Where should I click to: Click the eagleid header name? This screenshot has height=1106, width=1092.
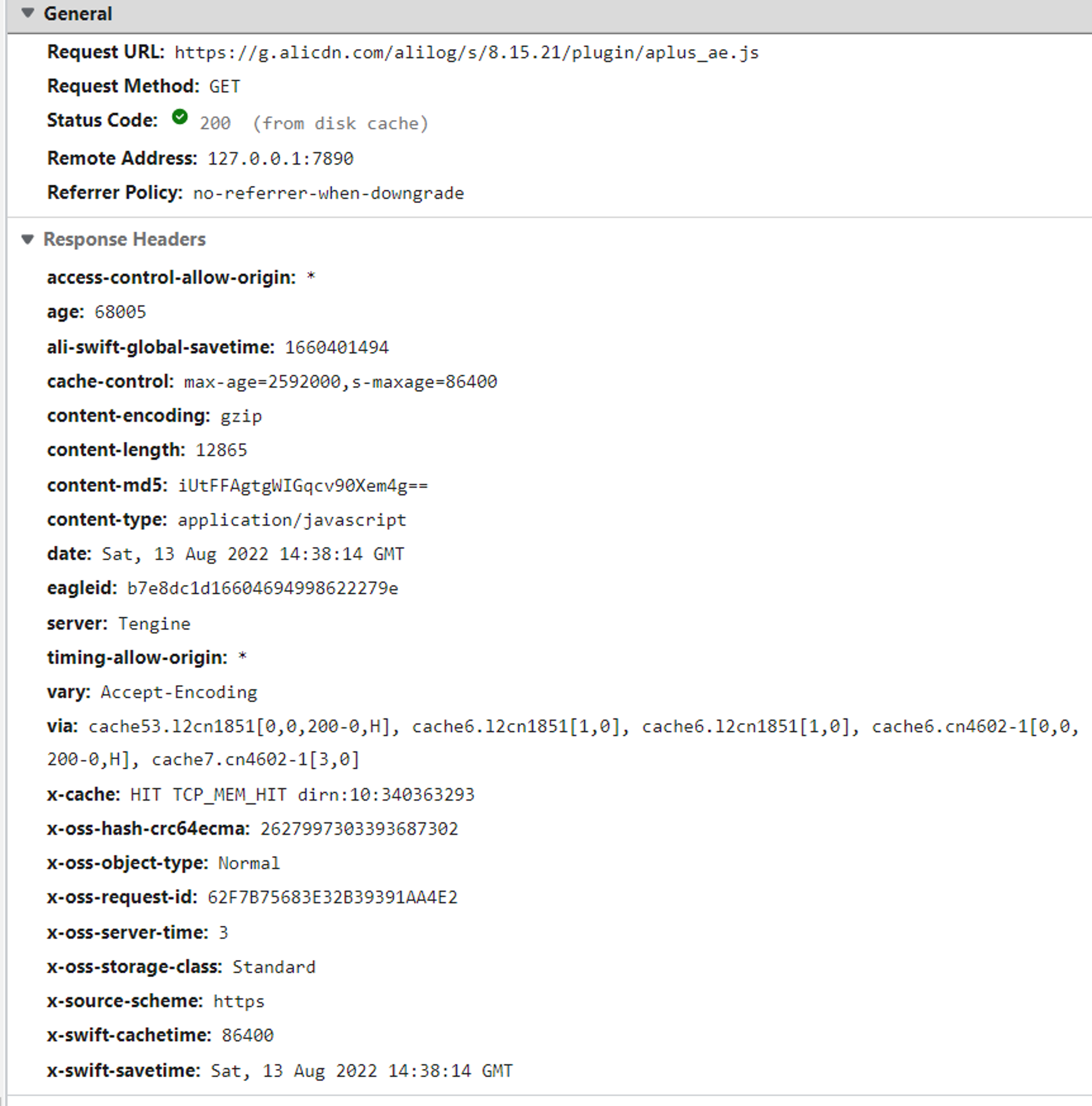[82, 588]
